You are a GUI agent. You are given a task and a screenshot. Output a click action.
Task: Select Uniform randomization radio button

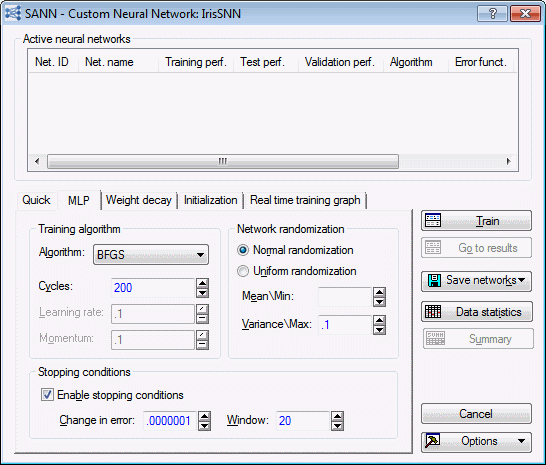[x=243, y=271]
